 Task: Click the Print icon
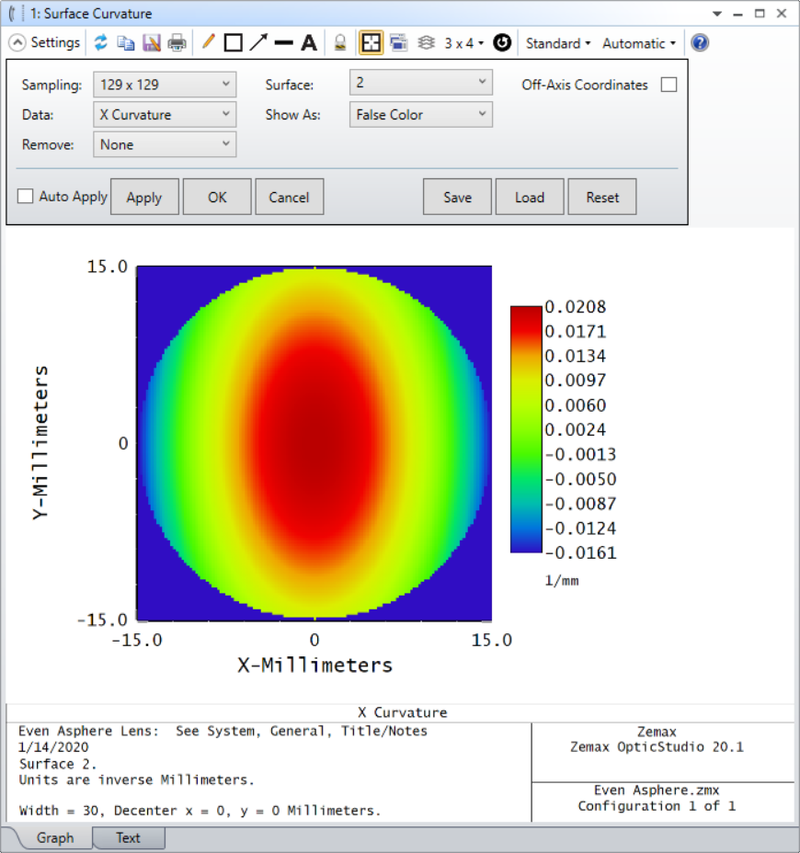click(177, 43)
